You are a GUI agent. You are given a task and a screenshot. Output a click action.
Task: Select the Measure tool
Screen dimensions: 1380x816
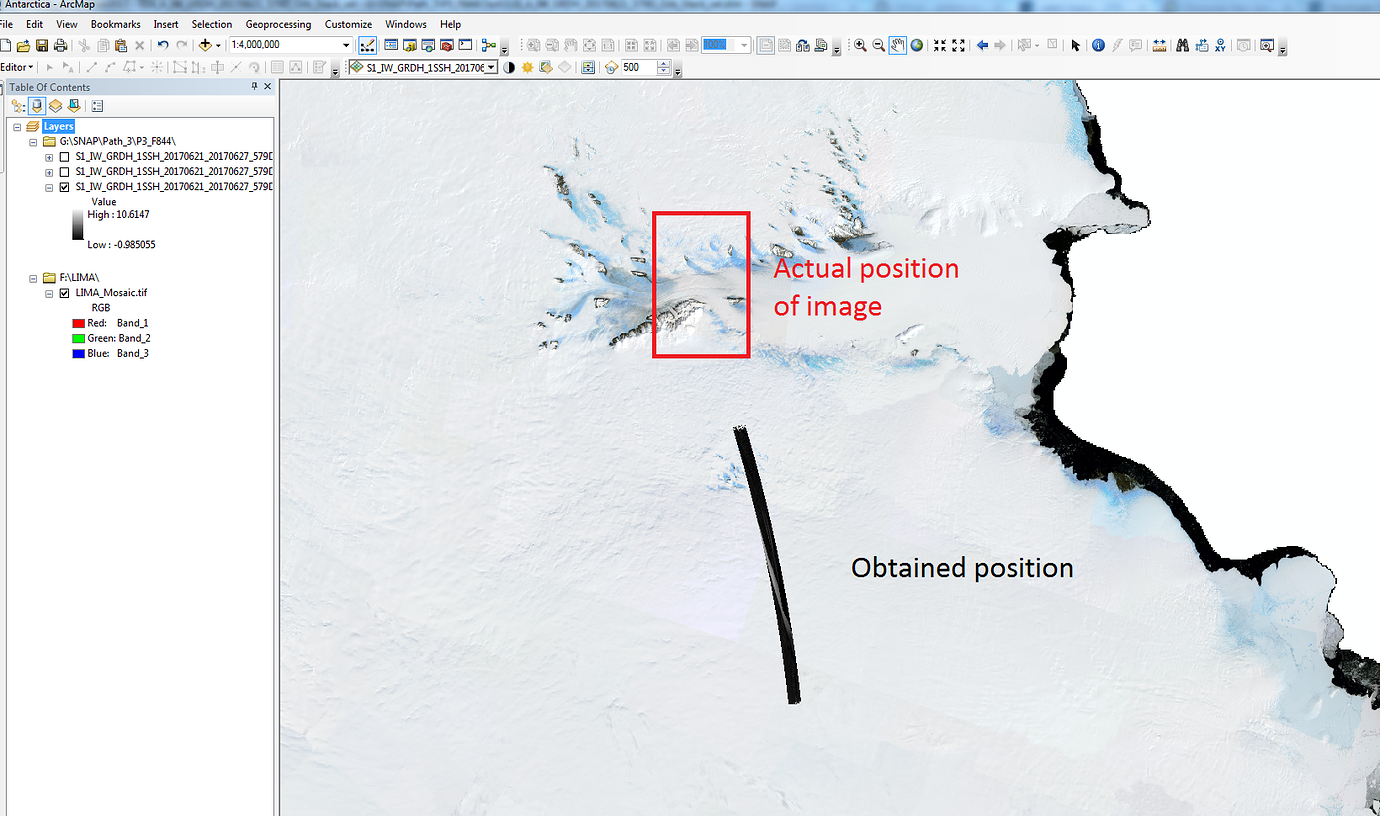click(x=1159, y=44)
